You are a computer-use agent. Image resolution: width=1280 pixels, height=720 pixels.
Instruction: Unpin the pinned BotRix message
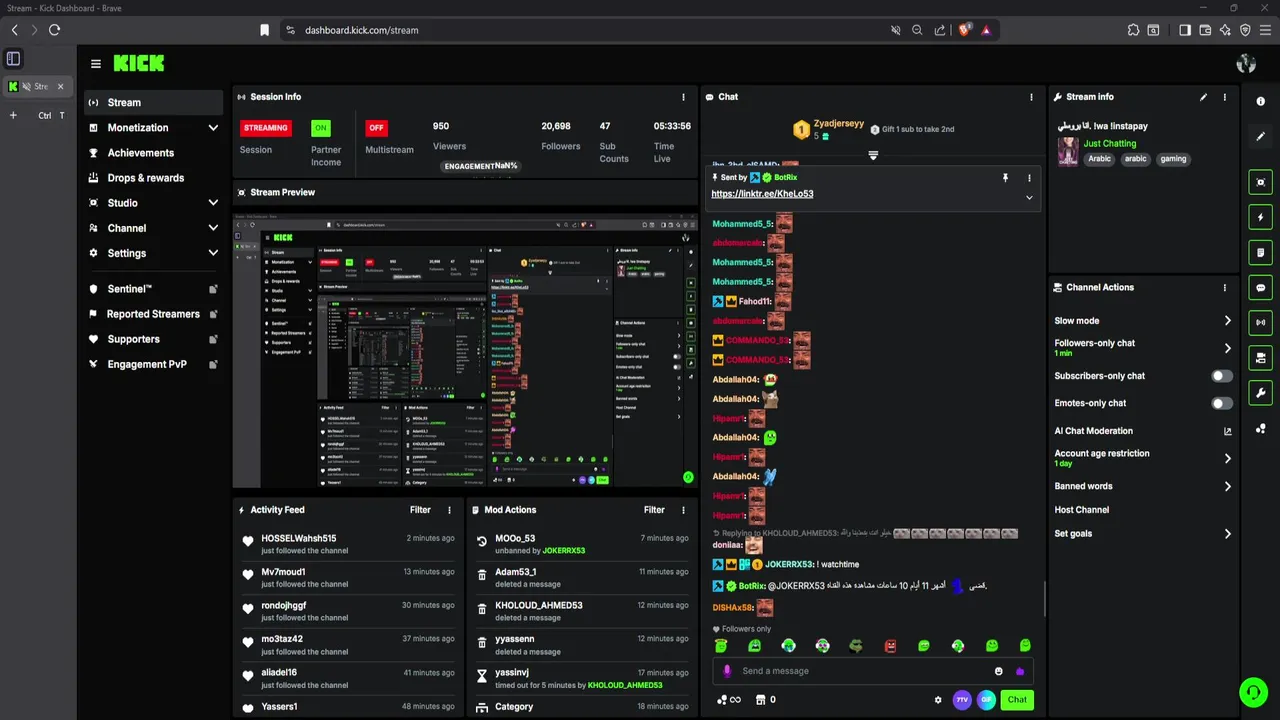1005,178
